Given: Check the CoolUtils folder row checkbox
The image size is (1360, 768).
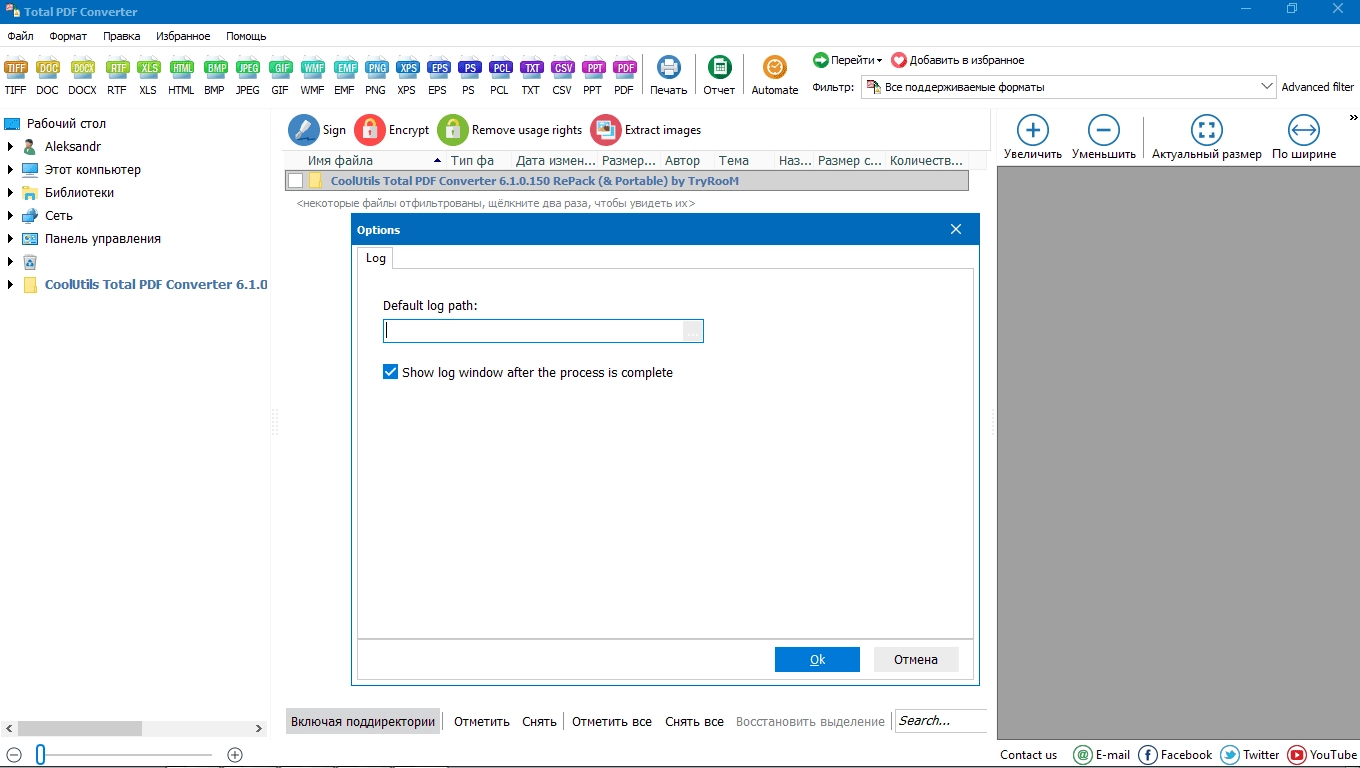Looking at the screenshot, I should tap(295, 181).
